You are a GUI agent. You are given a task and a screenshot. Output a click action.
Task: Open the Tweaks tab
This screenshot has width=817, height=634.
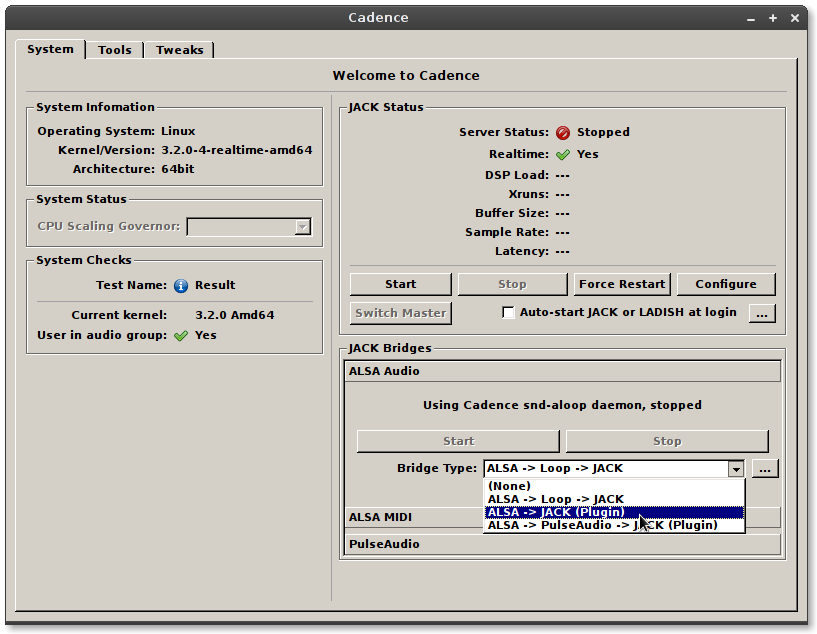179,50
